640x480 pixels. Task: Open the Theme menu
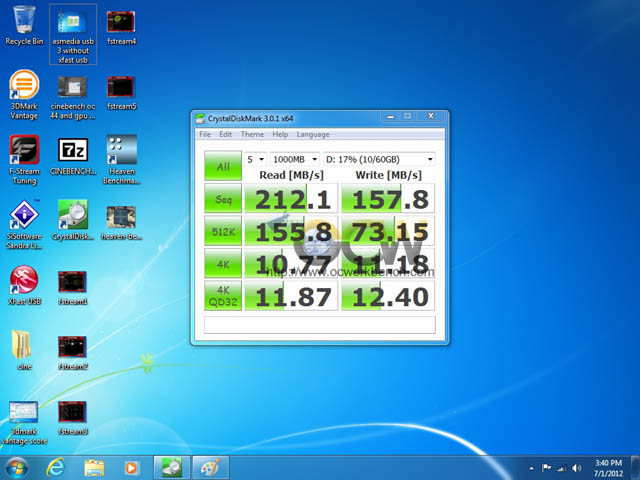pyautogui.click(x=252, y=134)
